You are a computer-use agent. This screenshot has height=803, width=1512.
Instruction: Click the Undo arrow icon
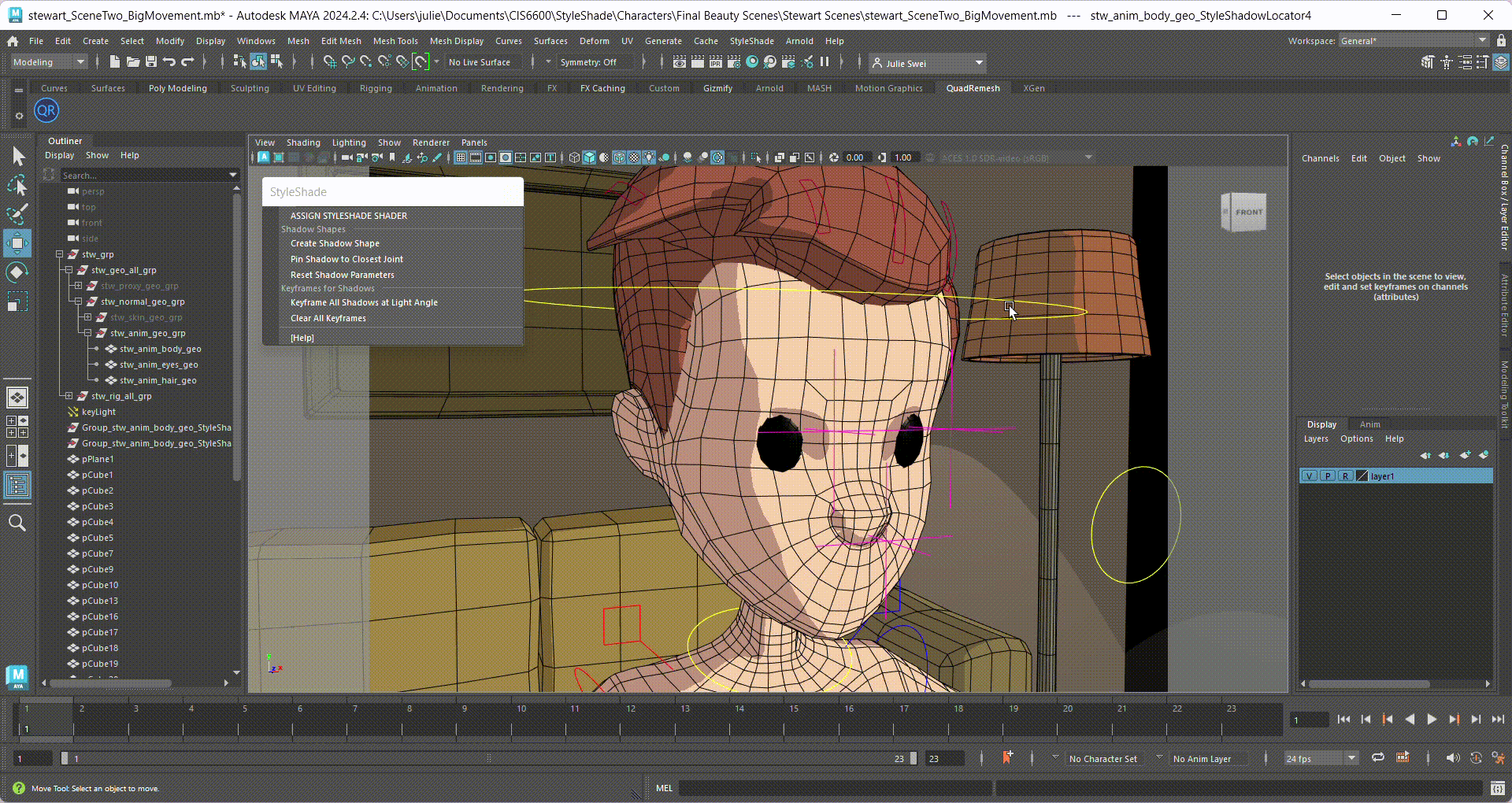click(x=169, y=62)
